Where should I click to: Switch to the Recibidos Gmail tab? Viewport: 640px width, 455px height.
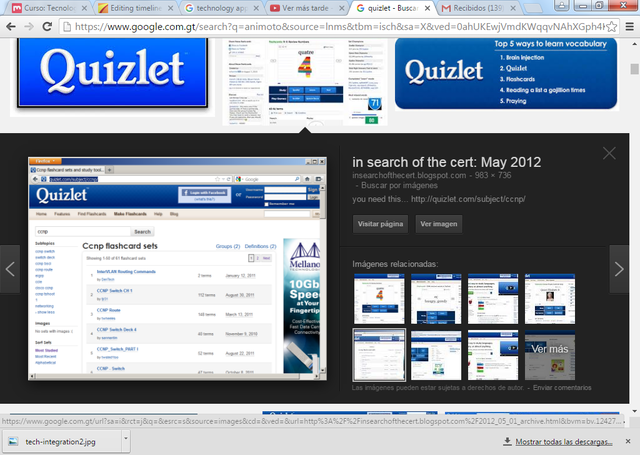(478, 8)
